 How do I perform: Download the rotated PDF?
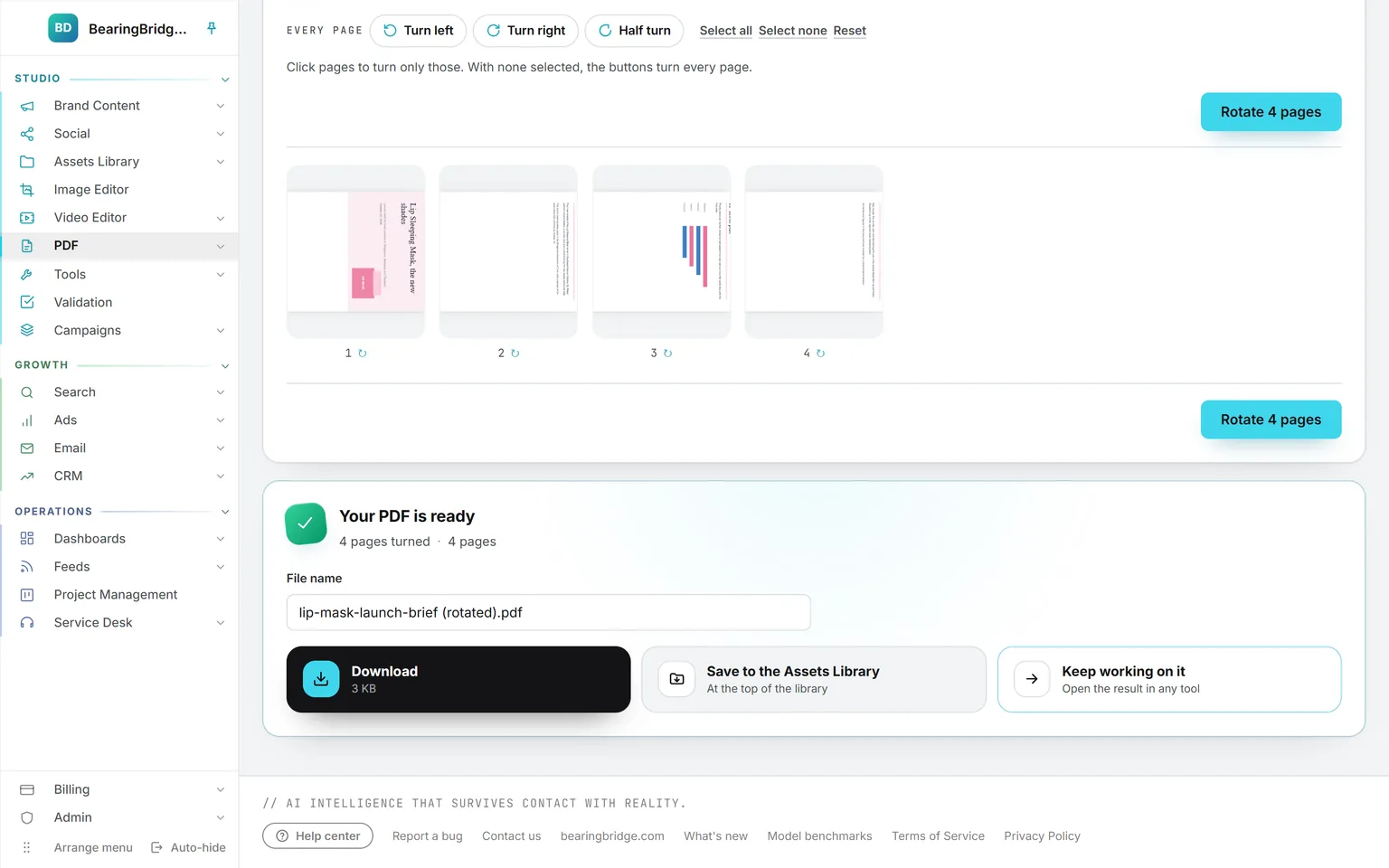click(x=458, y=679)
